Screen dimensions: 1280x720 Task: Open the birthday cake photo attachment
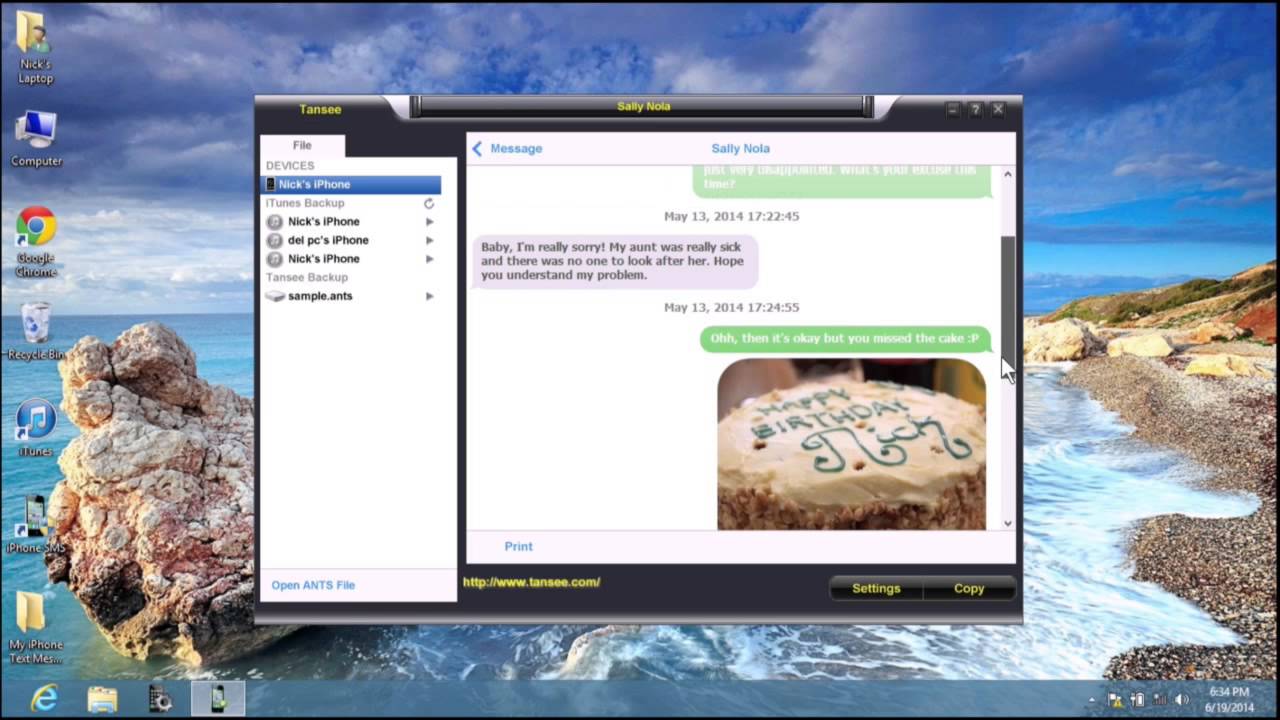(x=851, y=444)
